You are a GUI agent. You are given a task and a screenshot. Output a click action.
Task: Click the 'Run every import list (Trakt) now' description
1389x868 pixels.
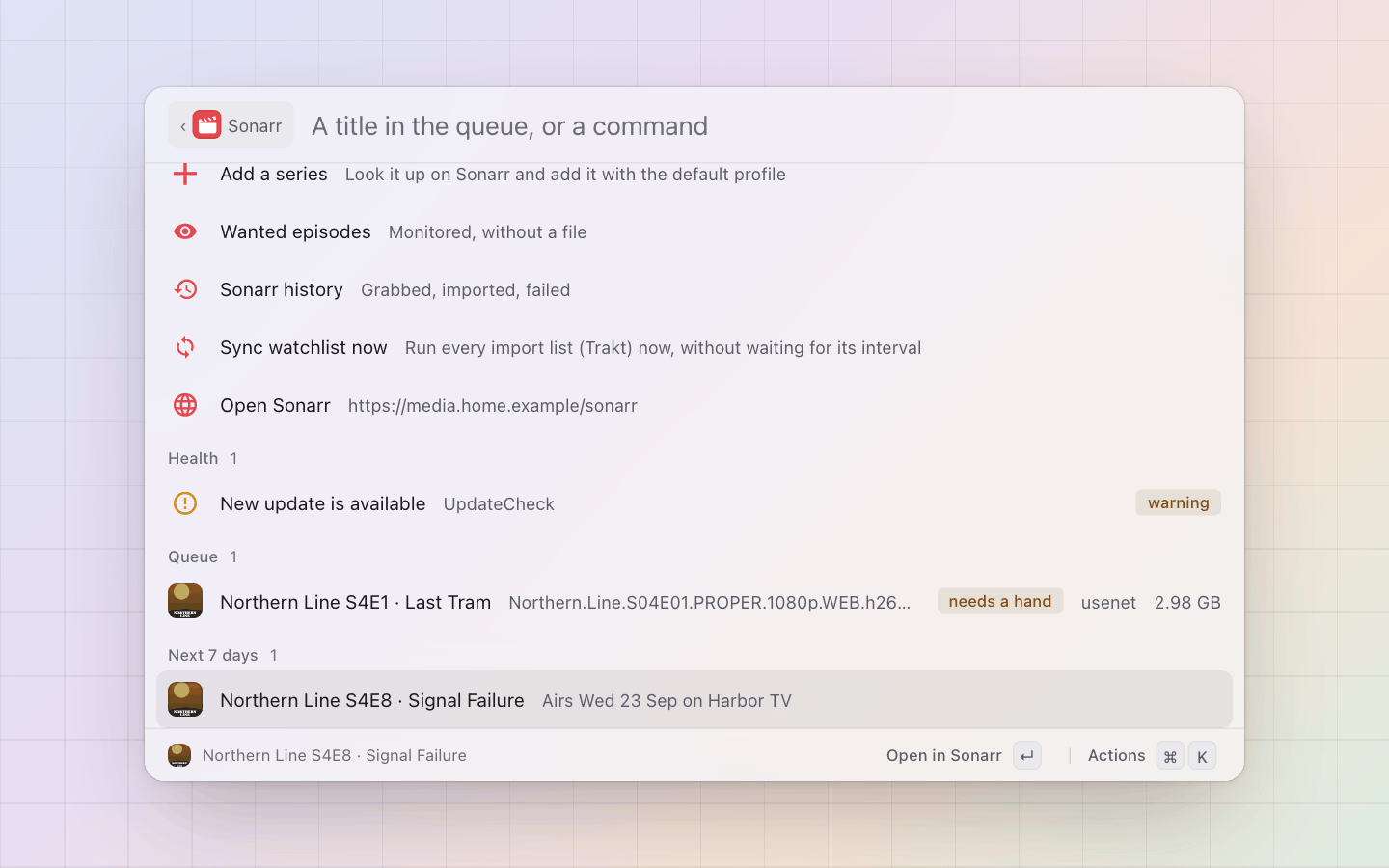(x=663, y=348)
